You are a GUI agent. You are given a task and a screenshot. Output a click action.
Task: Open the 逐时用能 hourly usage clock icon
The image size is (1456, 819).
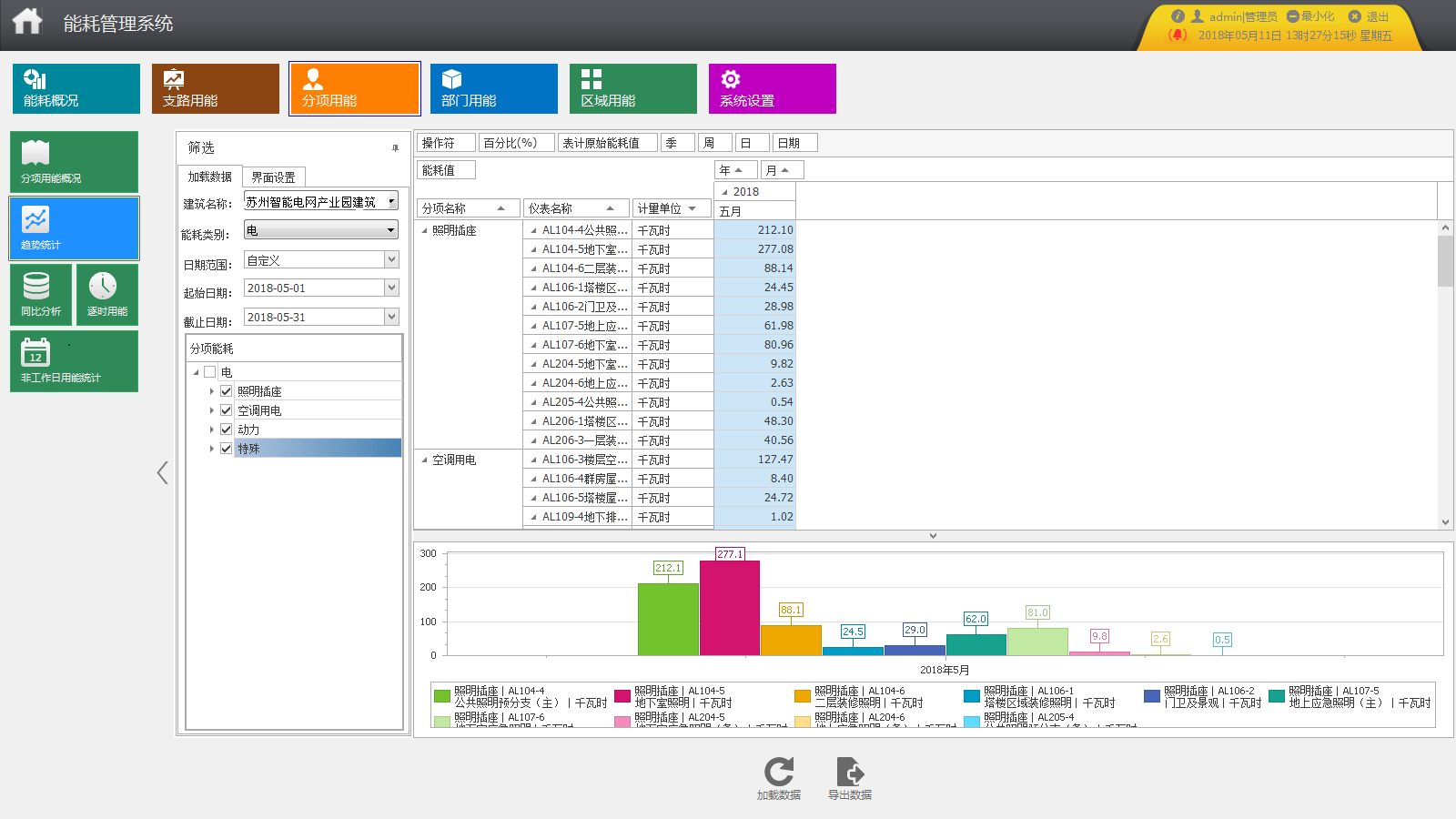tap(103, 287)
